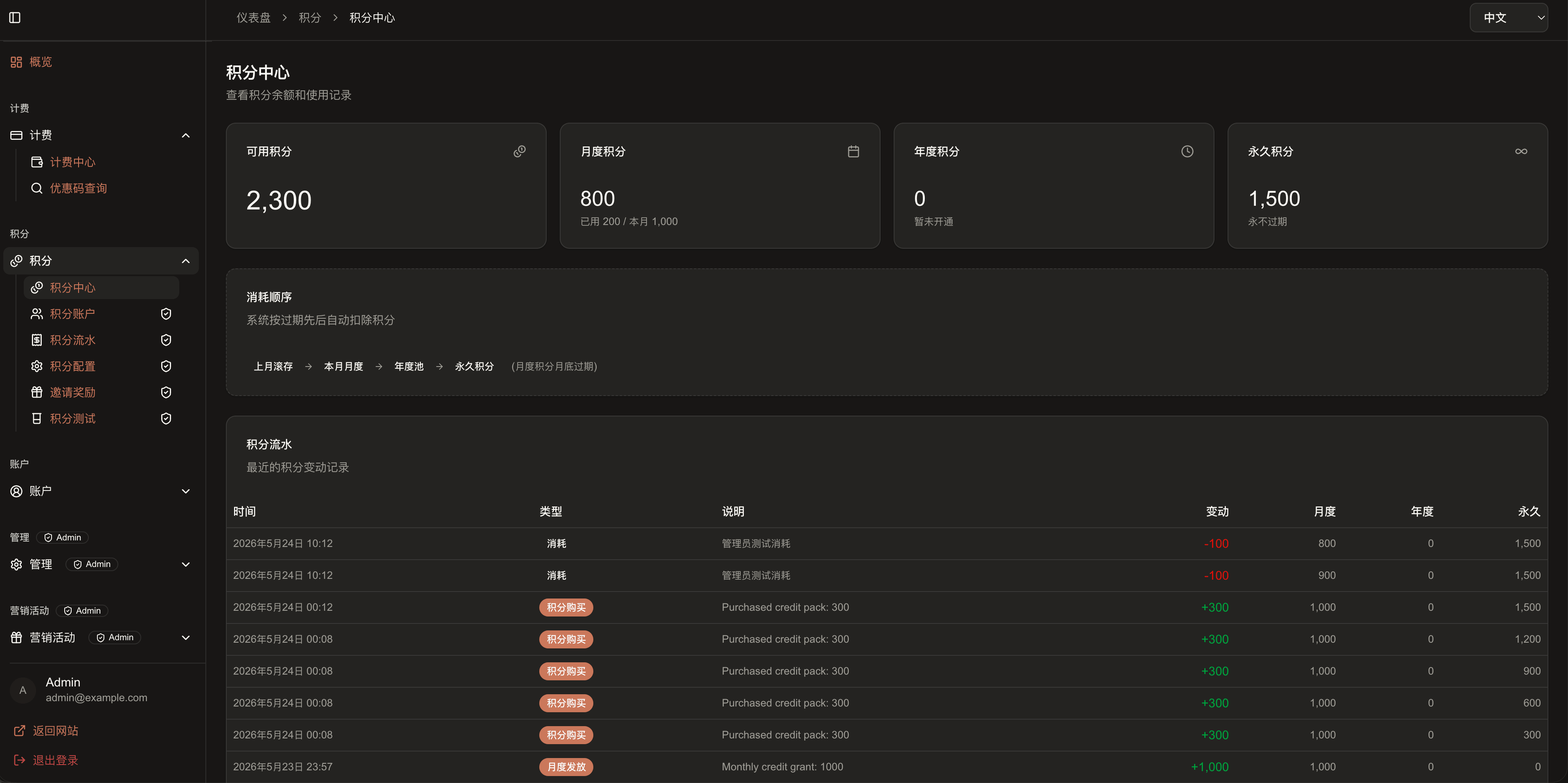Click the shield icon beside 积分账户
1568x783 pixels.
pos(166,314)
